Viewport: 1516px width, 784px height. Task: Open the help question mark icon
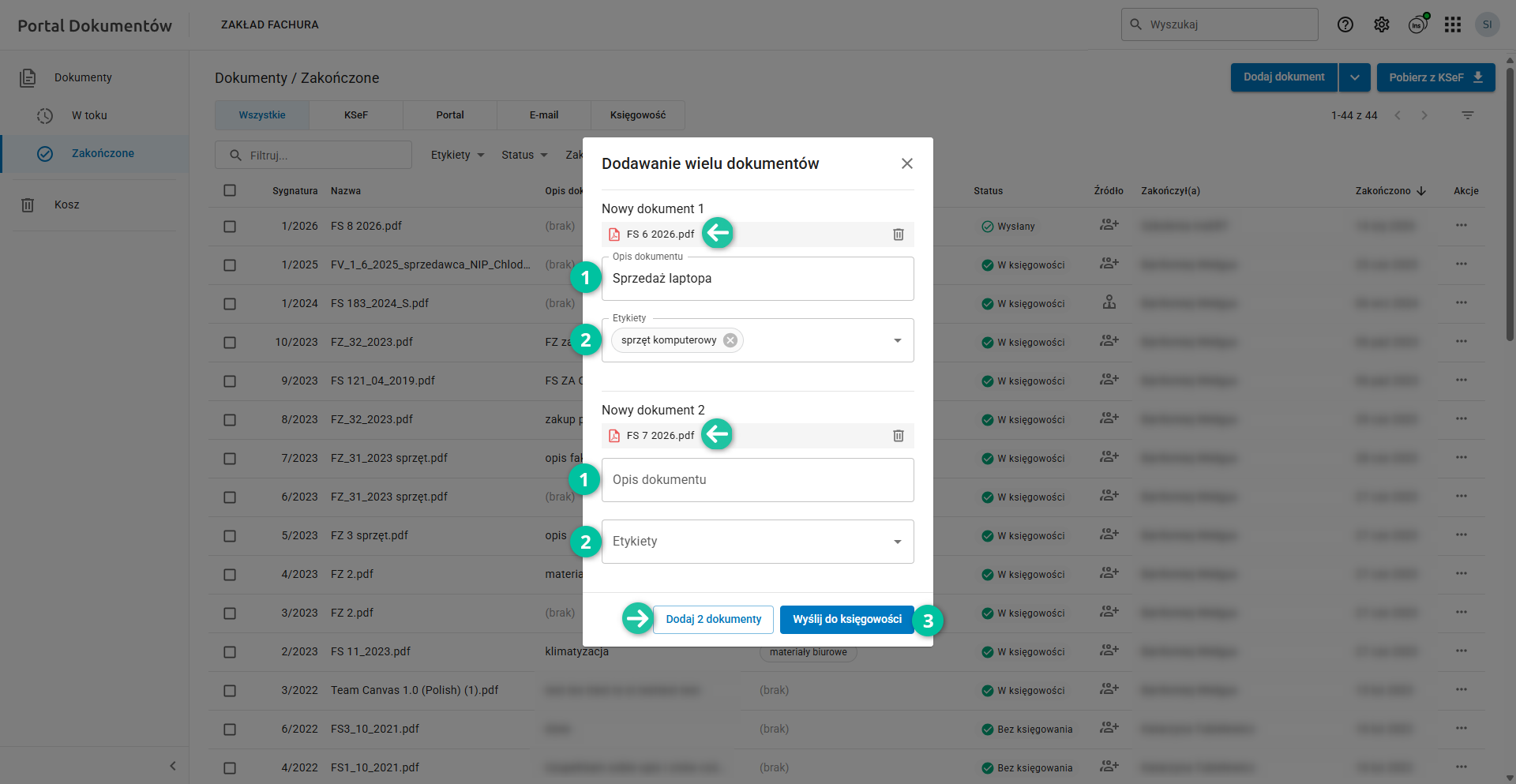(1345, 24)
